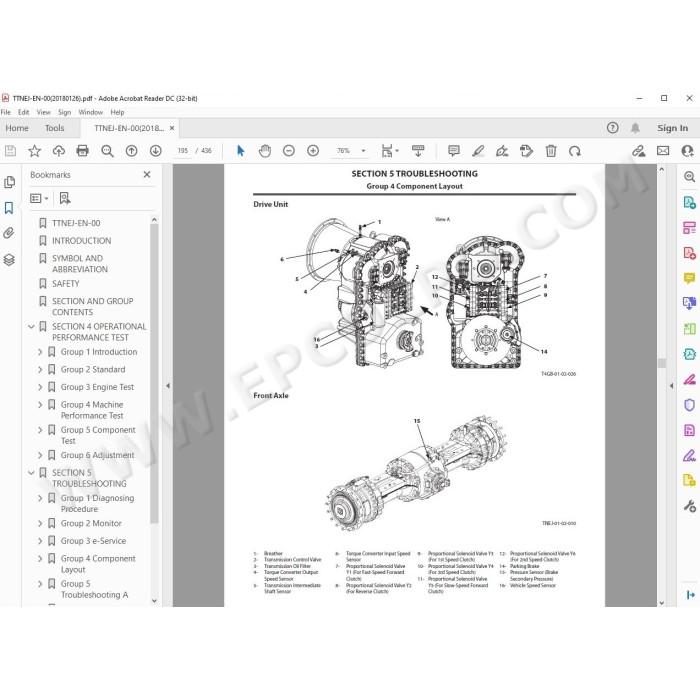700x700 pixels.
Task: Open the Bookmarks panel icon
Action: tap(9, 208)
